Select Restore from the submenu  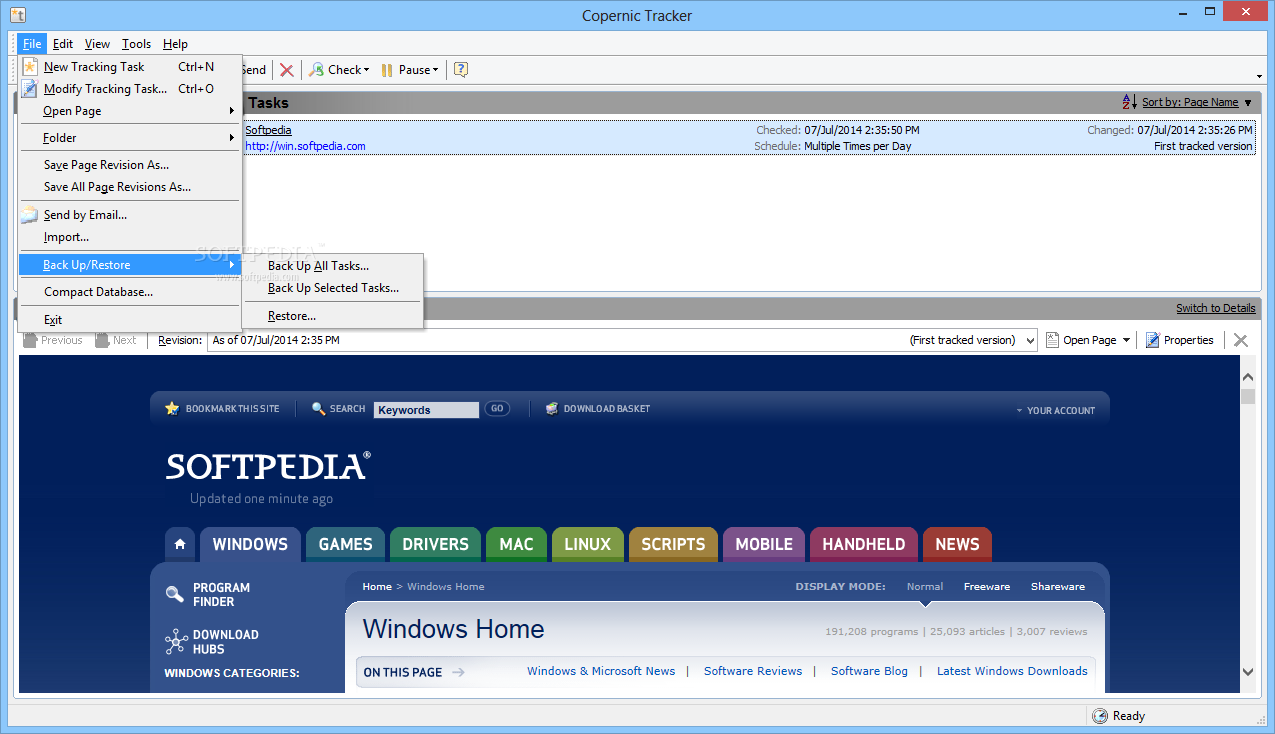[x=334, y=316]
